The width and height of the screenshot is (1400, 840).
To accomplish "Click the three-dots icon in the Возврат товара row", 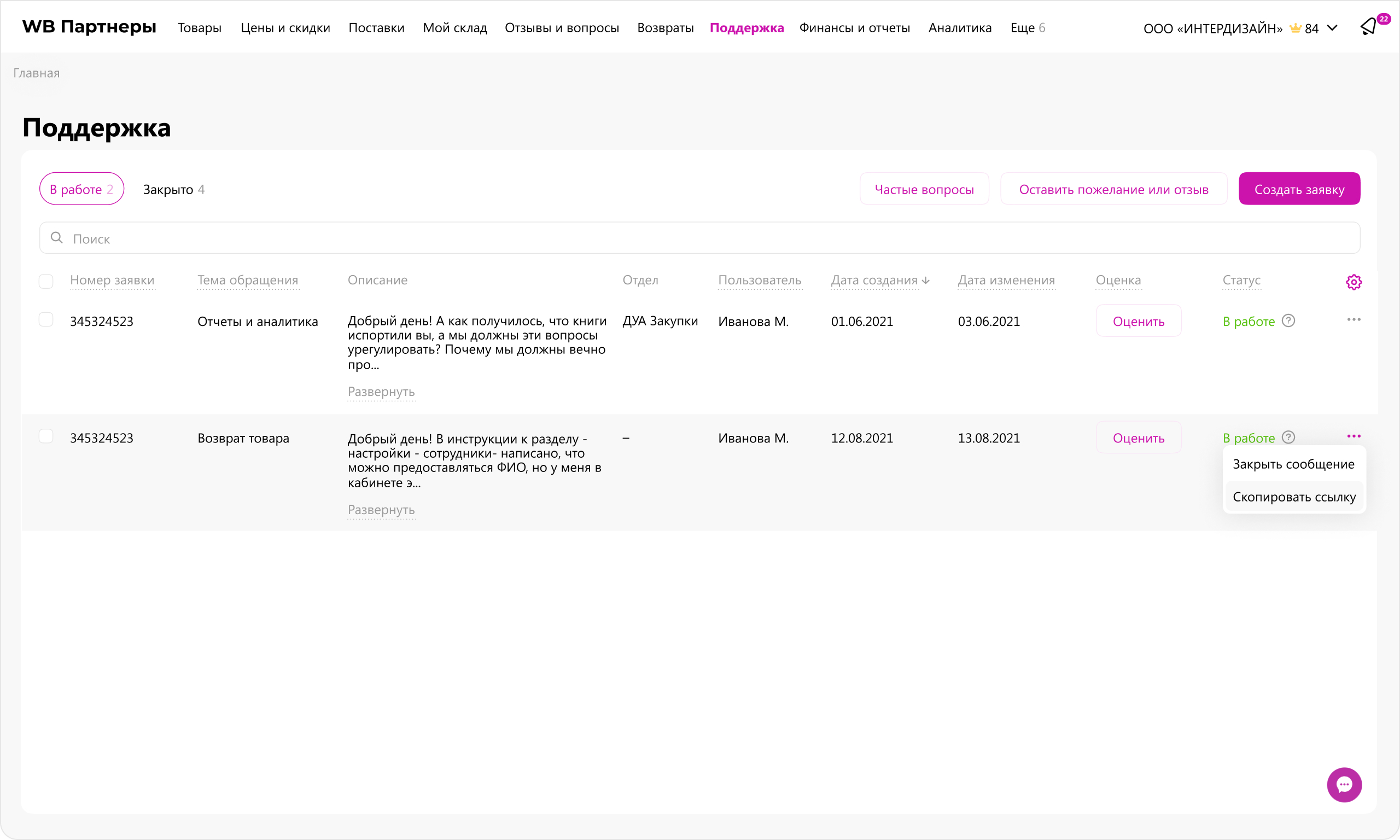I will click(1353, 436).
